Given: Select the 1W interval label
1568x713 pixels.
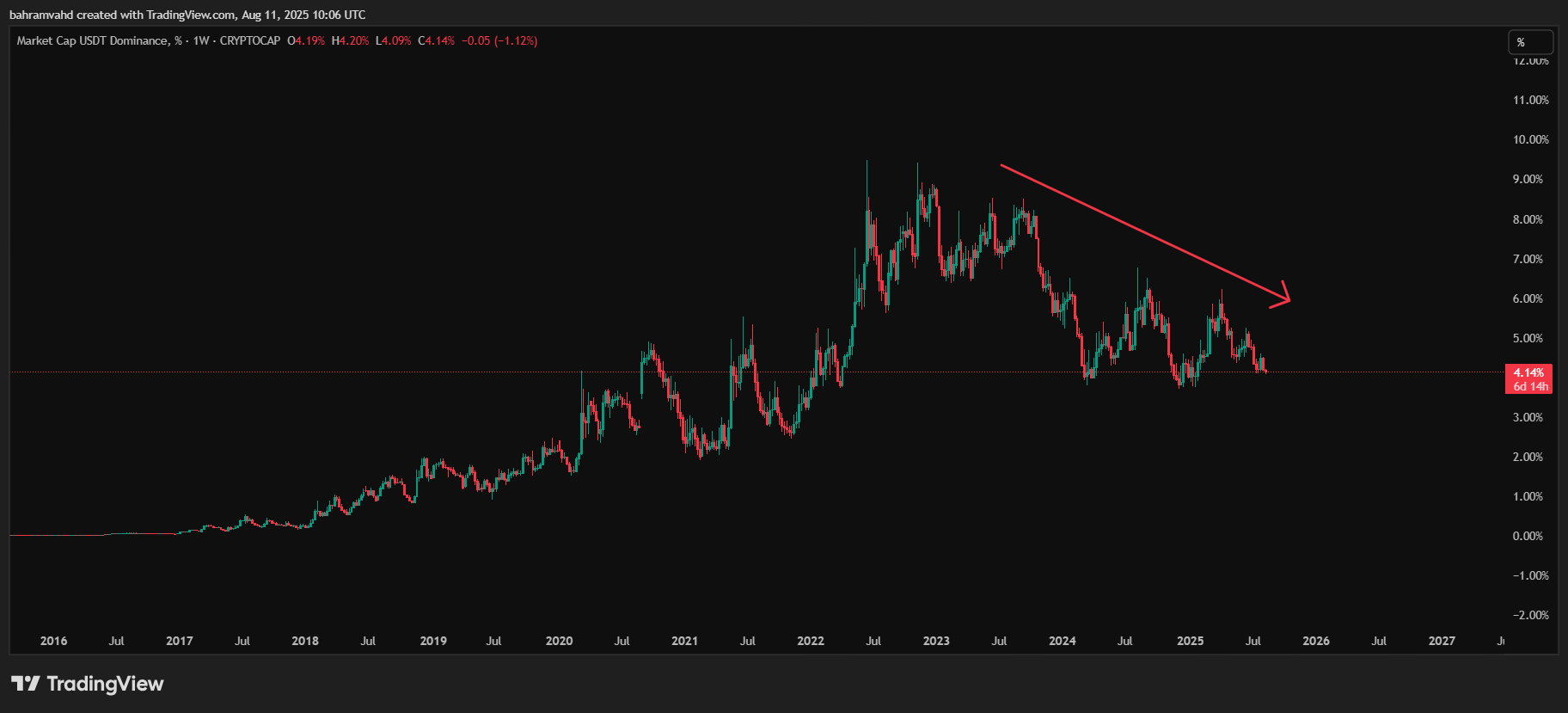Looking at the screenshot, I should pos(201,40).
